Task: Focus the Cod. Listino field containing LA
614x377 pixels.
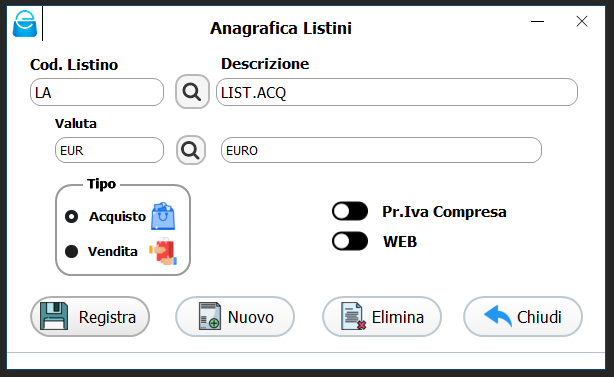Action: (x=97, y=92)
